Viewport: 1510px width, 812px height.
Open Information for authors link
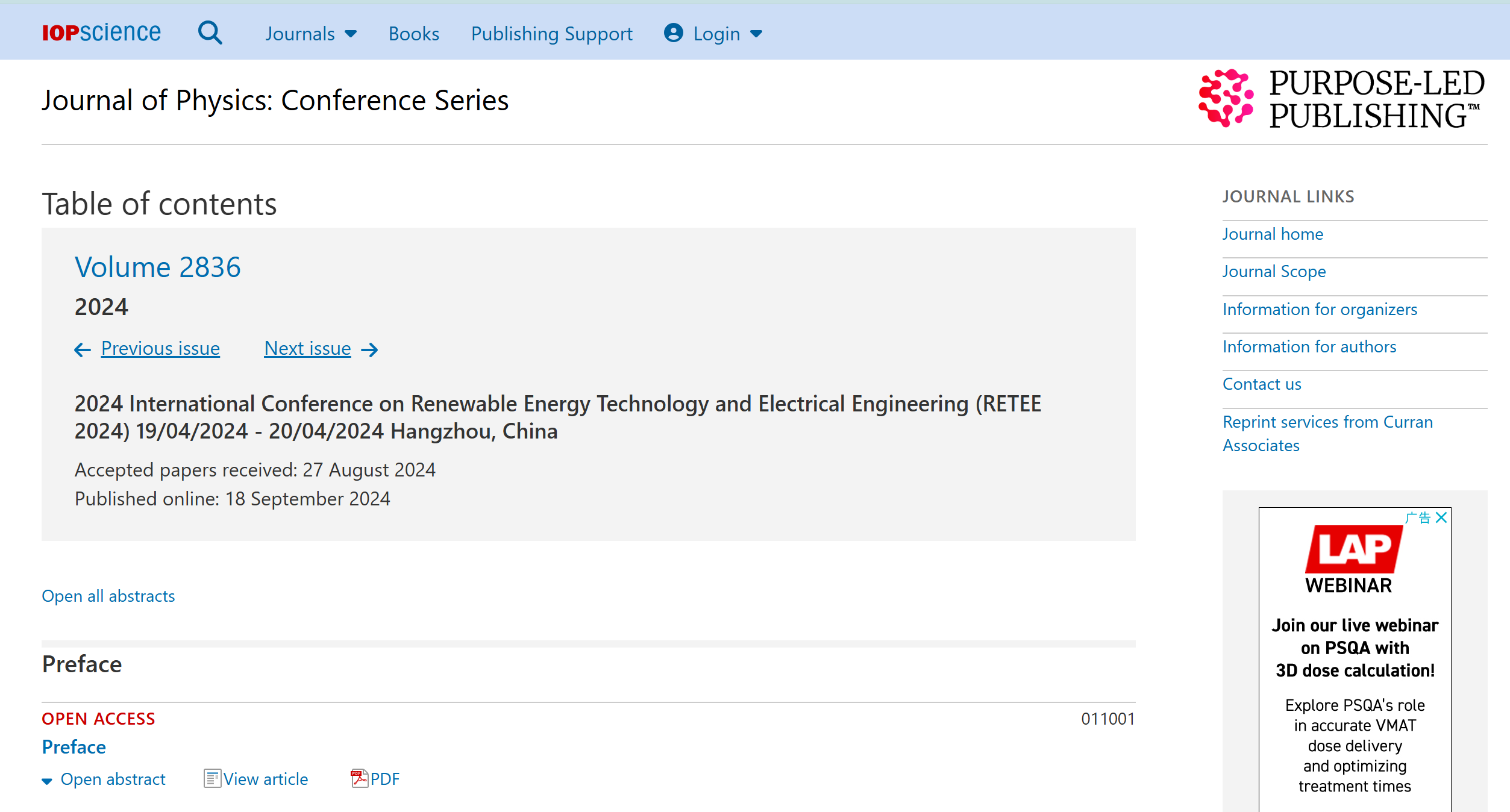(1309, 346)
